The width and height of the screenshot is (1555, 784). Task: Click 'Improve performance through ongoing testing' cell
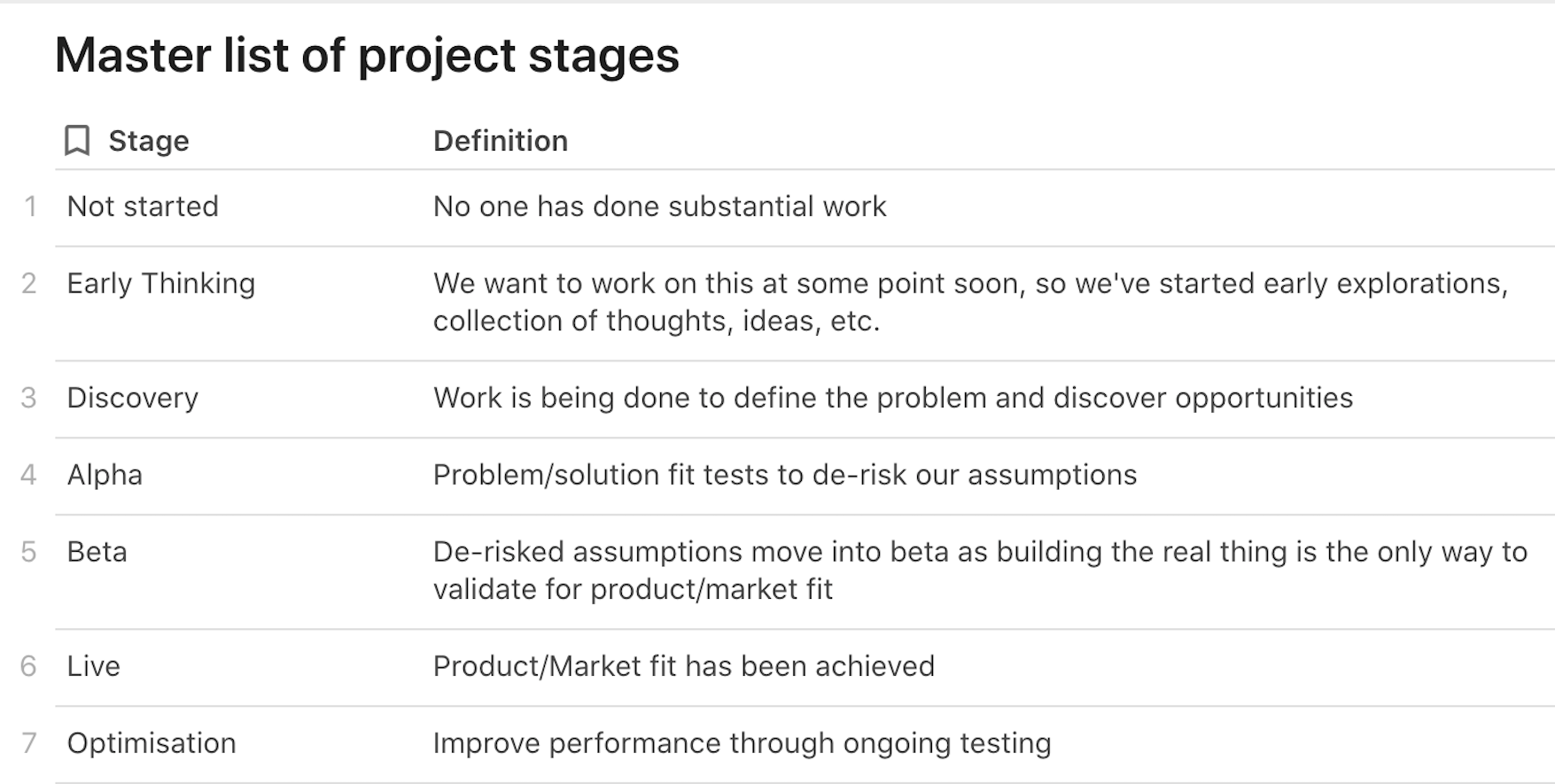click(742, 743)
